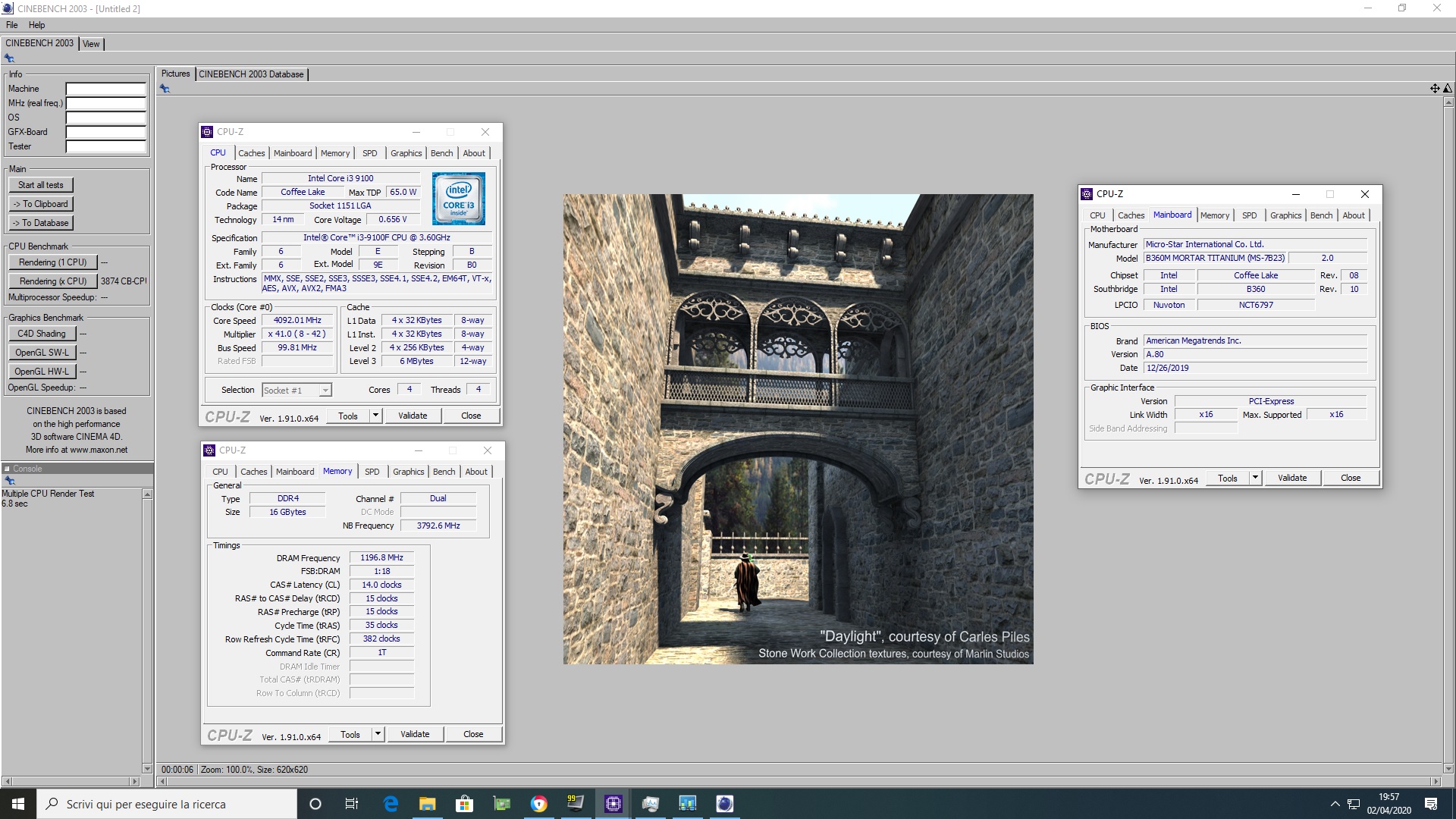Image resolution: width=1456 pixels, height=819 pixels.
Task: Open Chrome from the taskbar
Action: (538, 804)
